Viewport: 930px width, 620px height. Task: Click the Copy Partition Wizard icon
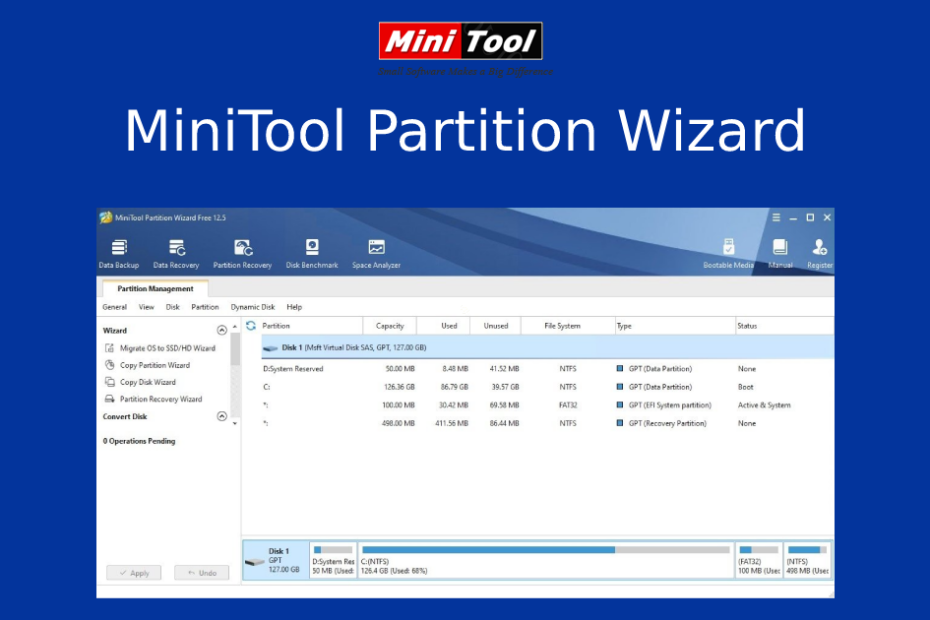click(110, 365)
